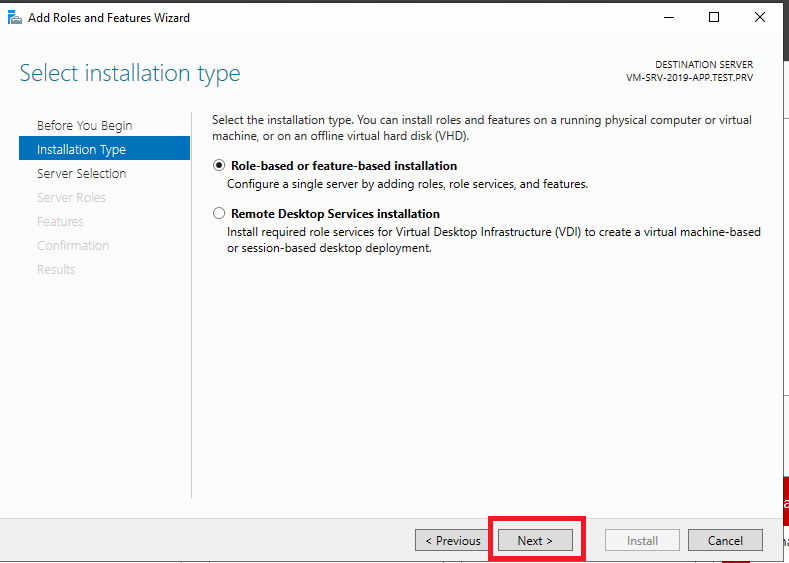Continue with the Next button
The image size is (789, 563).
click(x=535, y=540)
